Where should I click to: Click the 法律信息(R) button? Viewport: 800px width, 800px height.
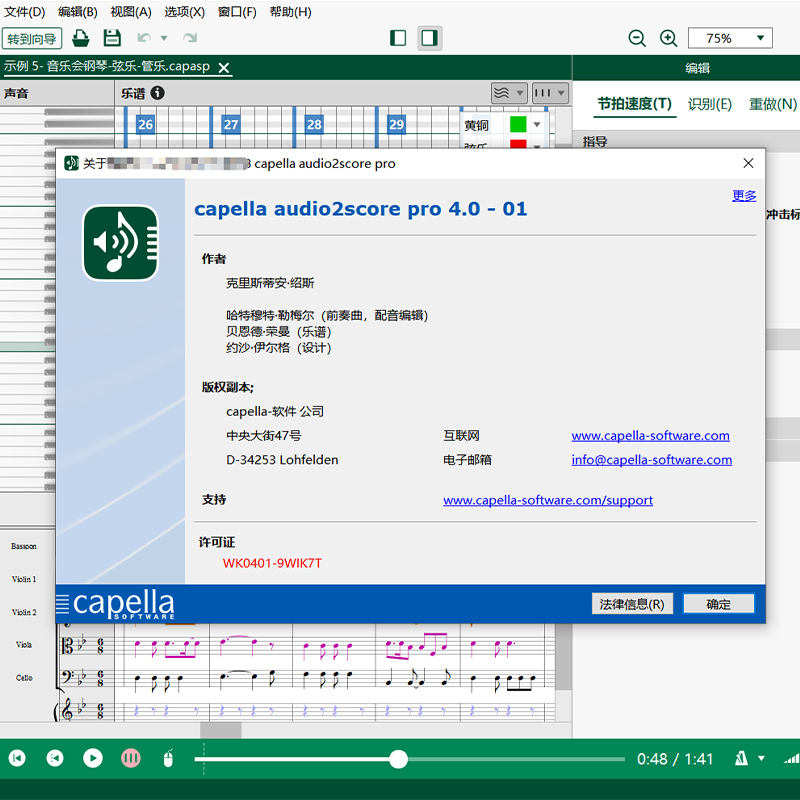click(632, 604)
